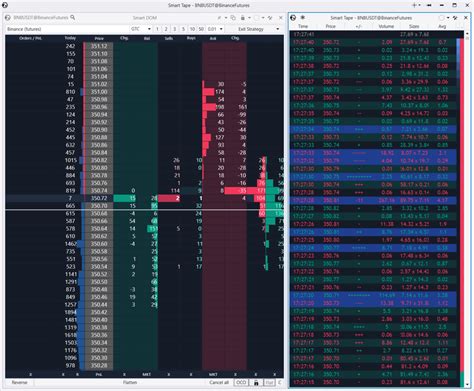Click price level 350.60 in the DOM ladder
474x391 pixels.
pos(99,244)
